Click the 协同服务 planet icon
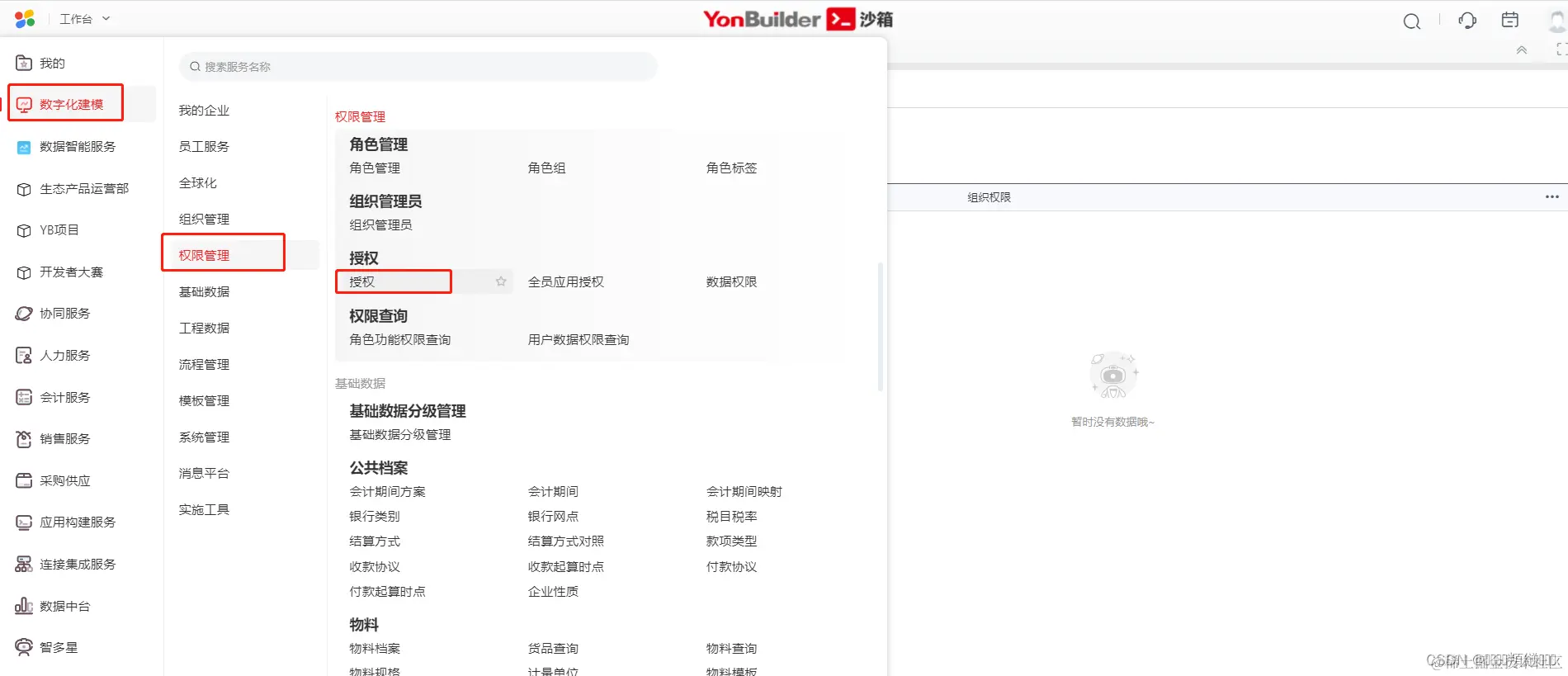Viewport: 1568px width, 676px height. pyautogui.click(x=24, y=314)
